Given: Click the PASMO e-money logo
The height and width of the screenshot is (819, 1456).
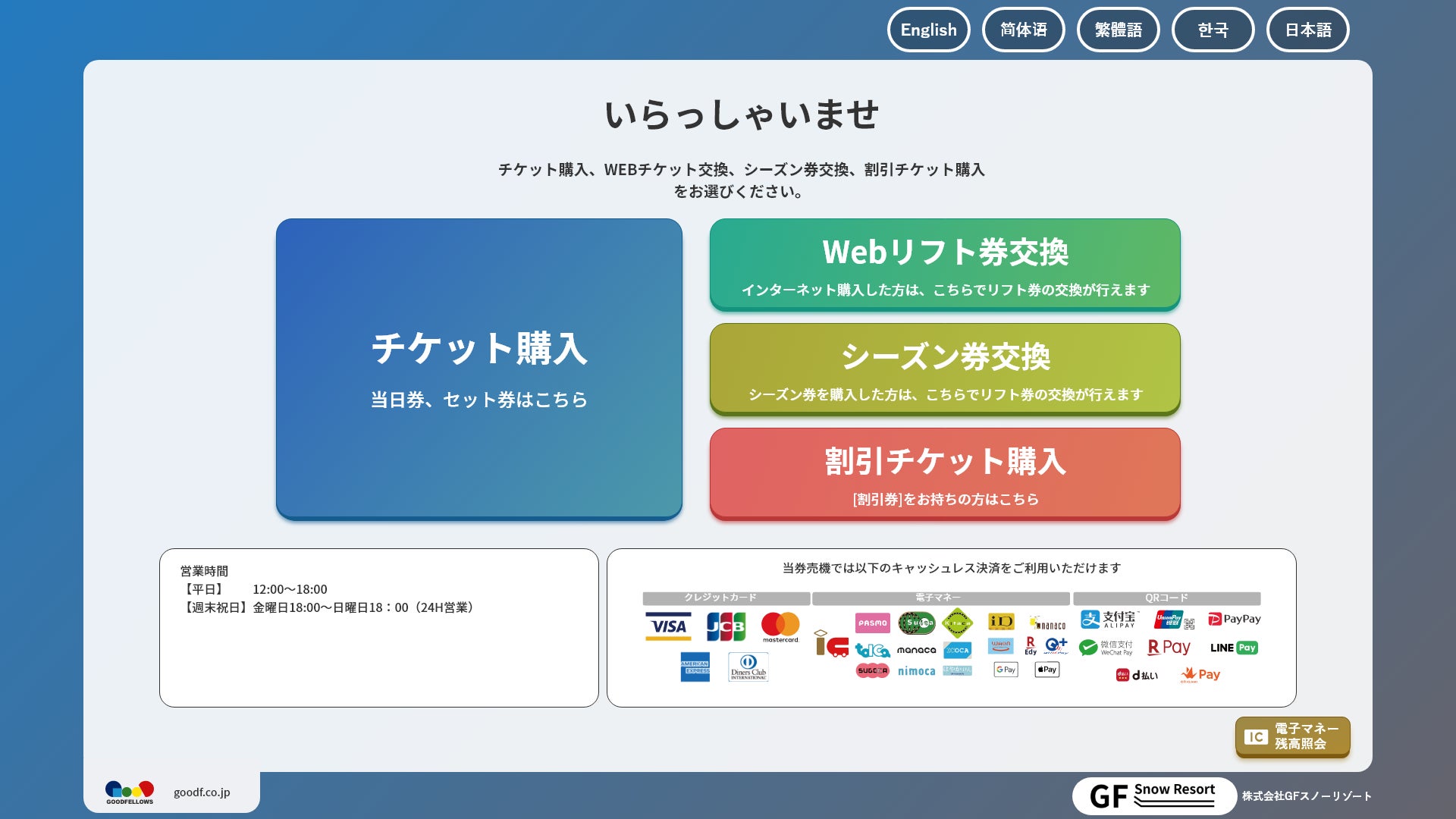Looking at the screenshot, I should [873, 623].
